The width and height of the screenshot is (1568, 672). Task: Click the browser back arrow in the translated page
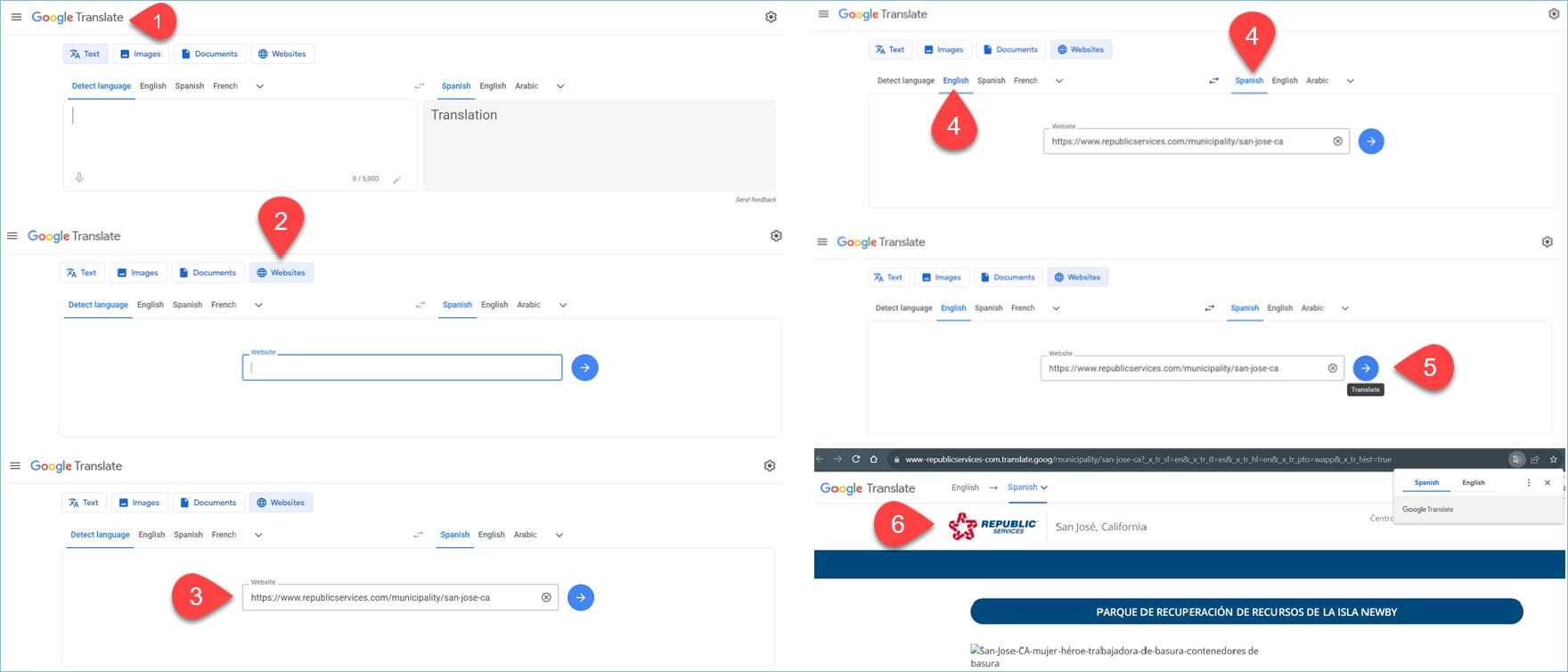(x=820, y=459)
